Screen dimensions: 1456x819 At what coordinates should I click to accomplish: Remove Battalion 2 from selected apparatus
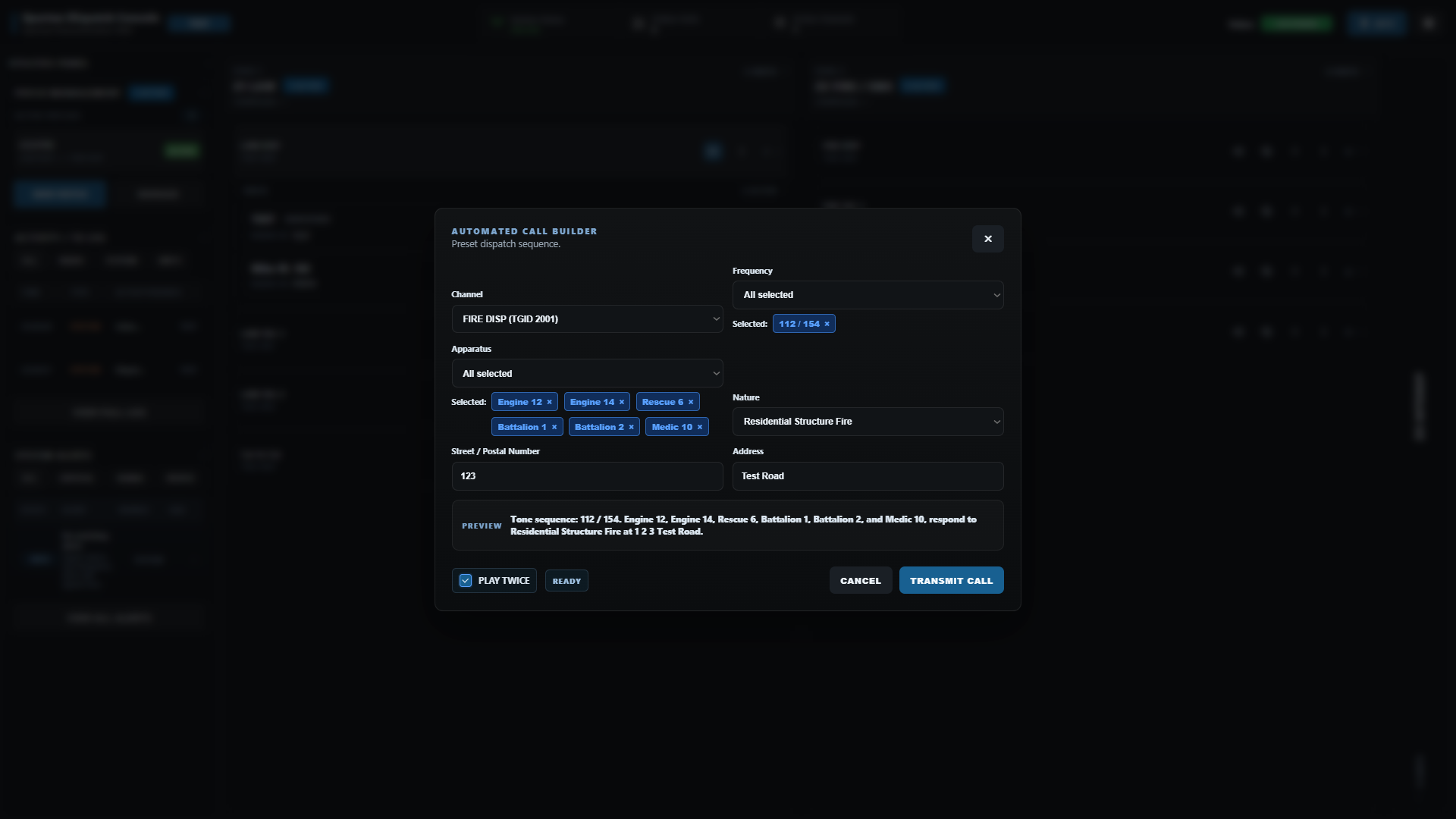click(x=631, y=427)
